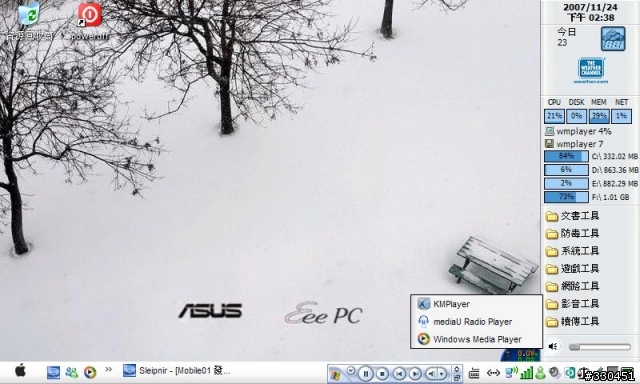The width and height of the screenshot is (640, 384).
Task: Select the wmplayer 7 memory process entry
Action: [574, 144]
